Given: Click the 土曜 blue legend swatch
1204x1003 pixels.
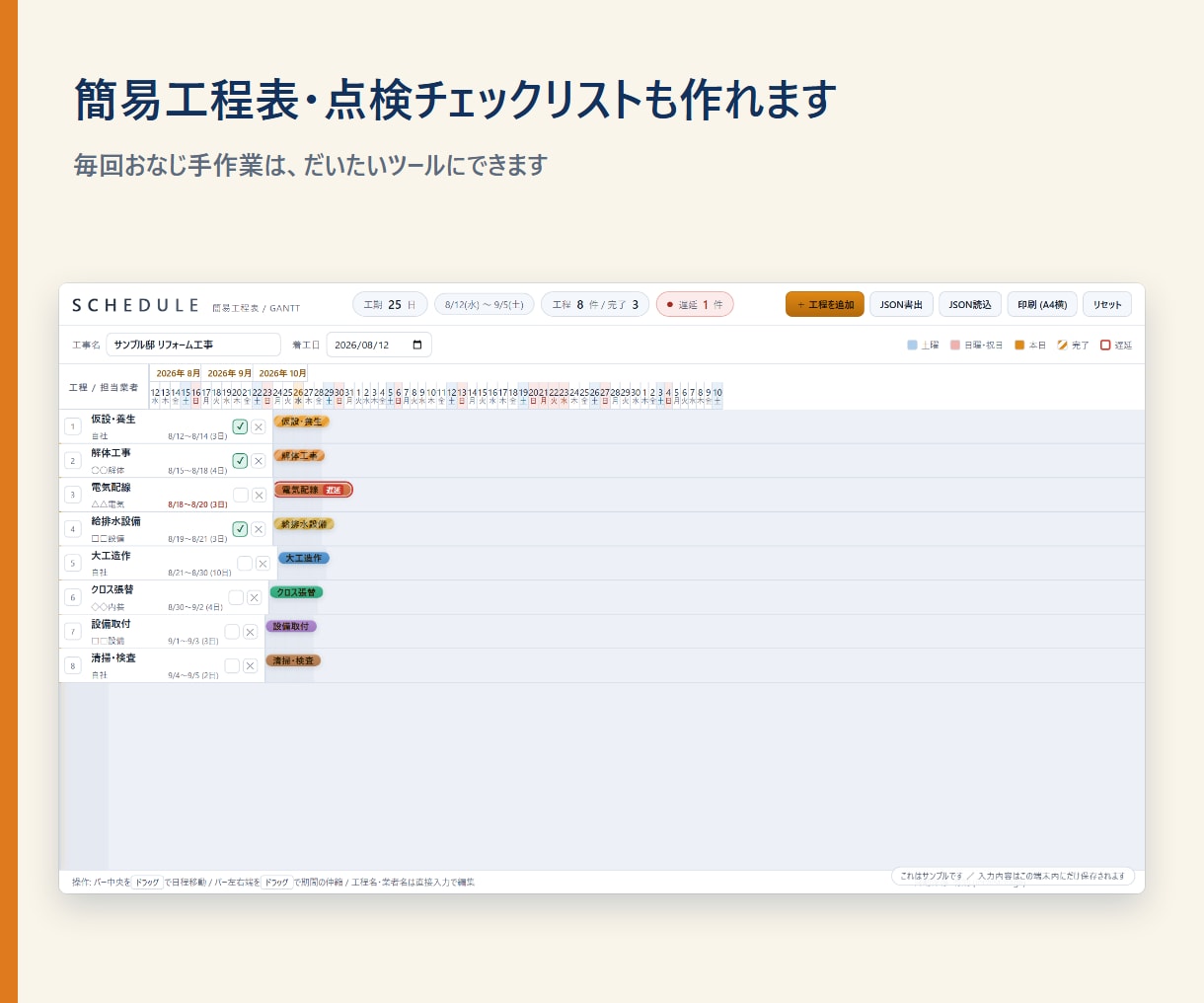Looking at the screenshot, I should point(912,345).
